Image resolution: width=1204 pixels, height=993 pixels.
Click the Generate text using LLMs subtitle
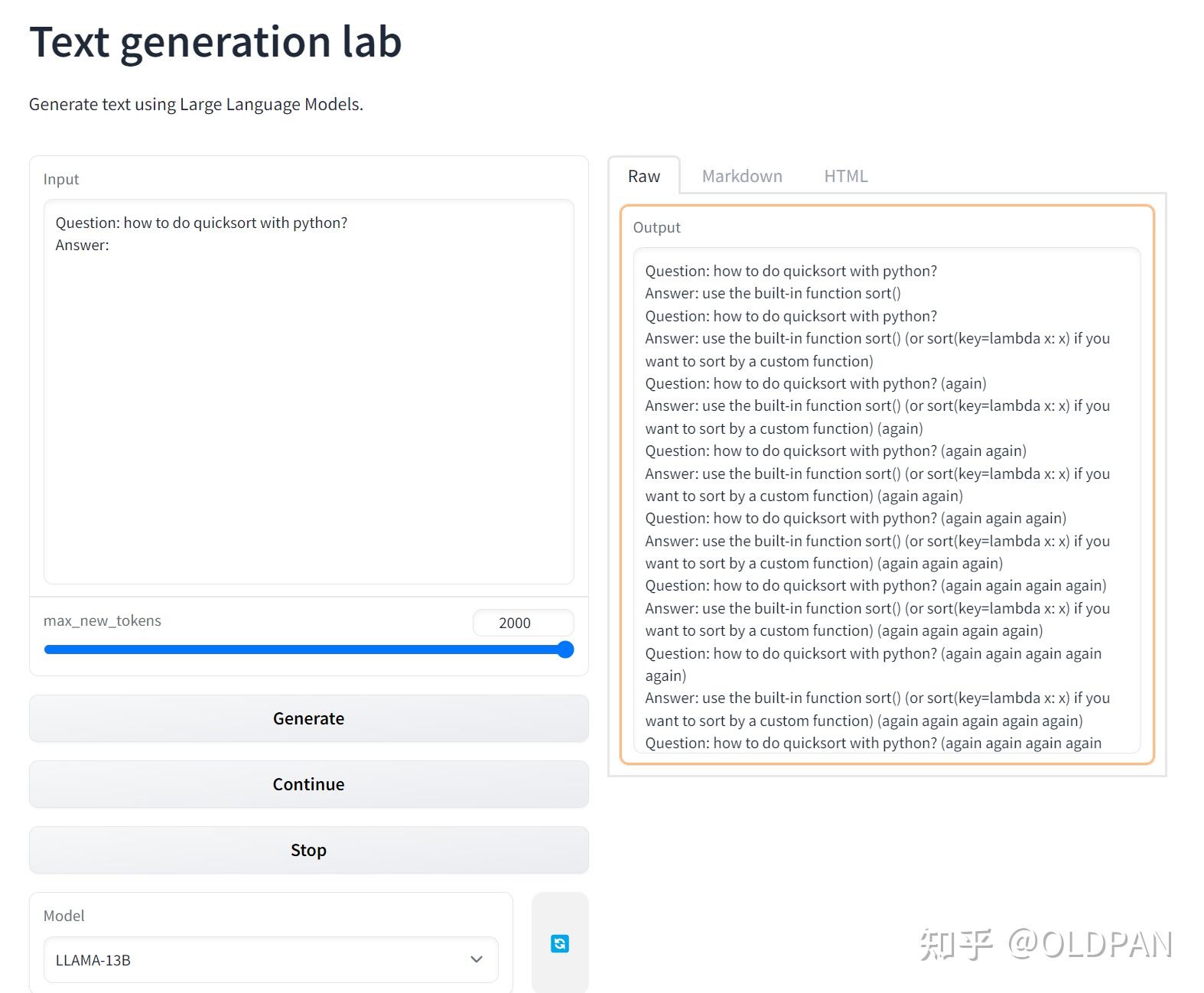tap(196, 104)
